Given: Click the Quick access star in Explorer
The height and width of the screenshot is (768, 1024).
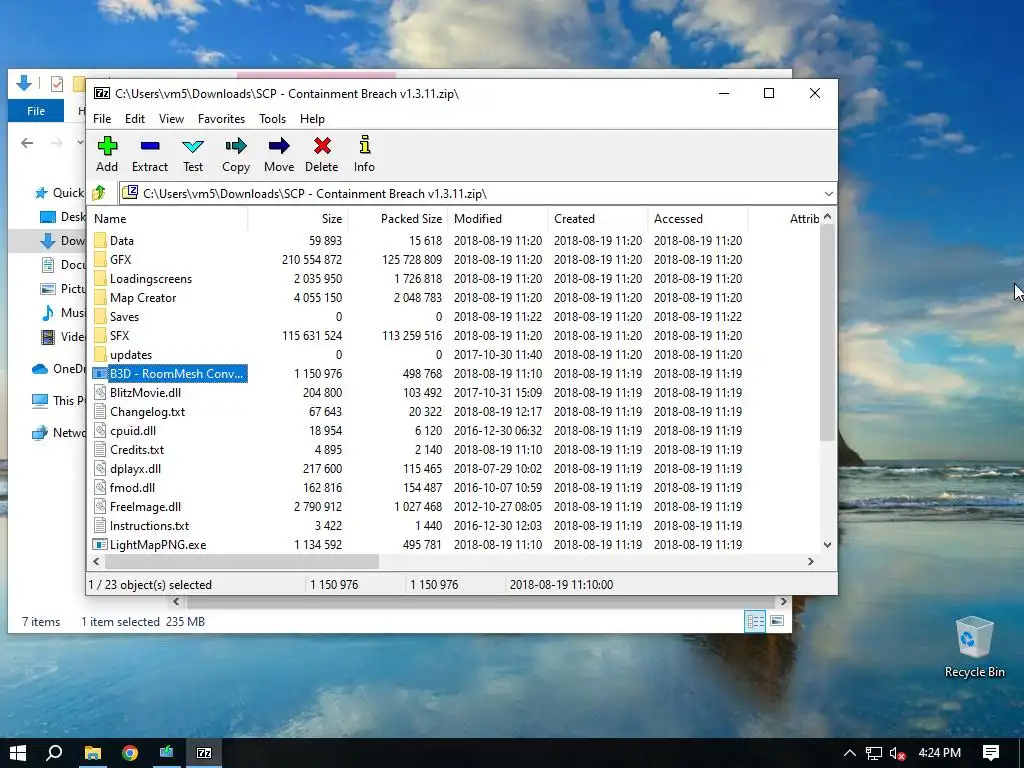Looking at the screenshot, I should click(41, 193).
